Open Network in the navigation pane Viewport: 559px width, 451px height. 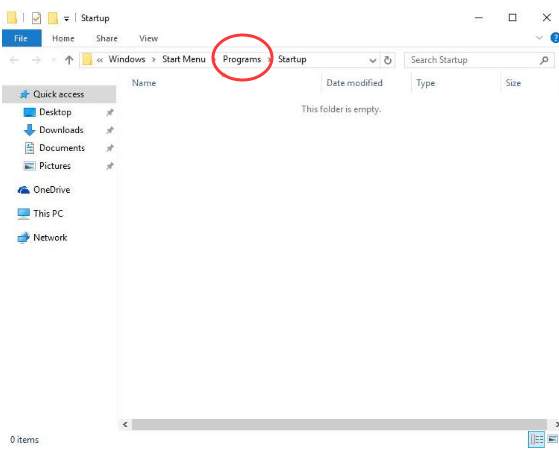pos(50,237)
